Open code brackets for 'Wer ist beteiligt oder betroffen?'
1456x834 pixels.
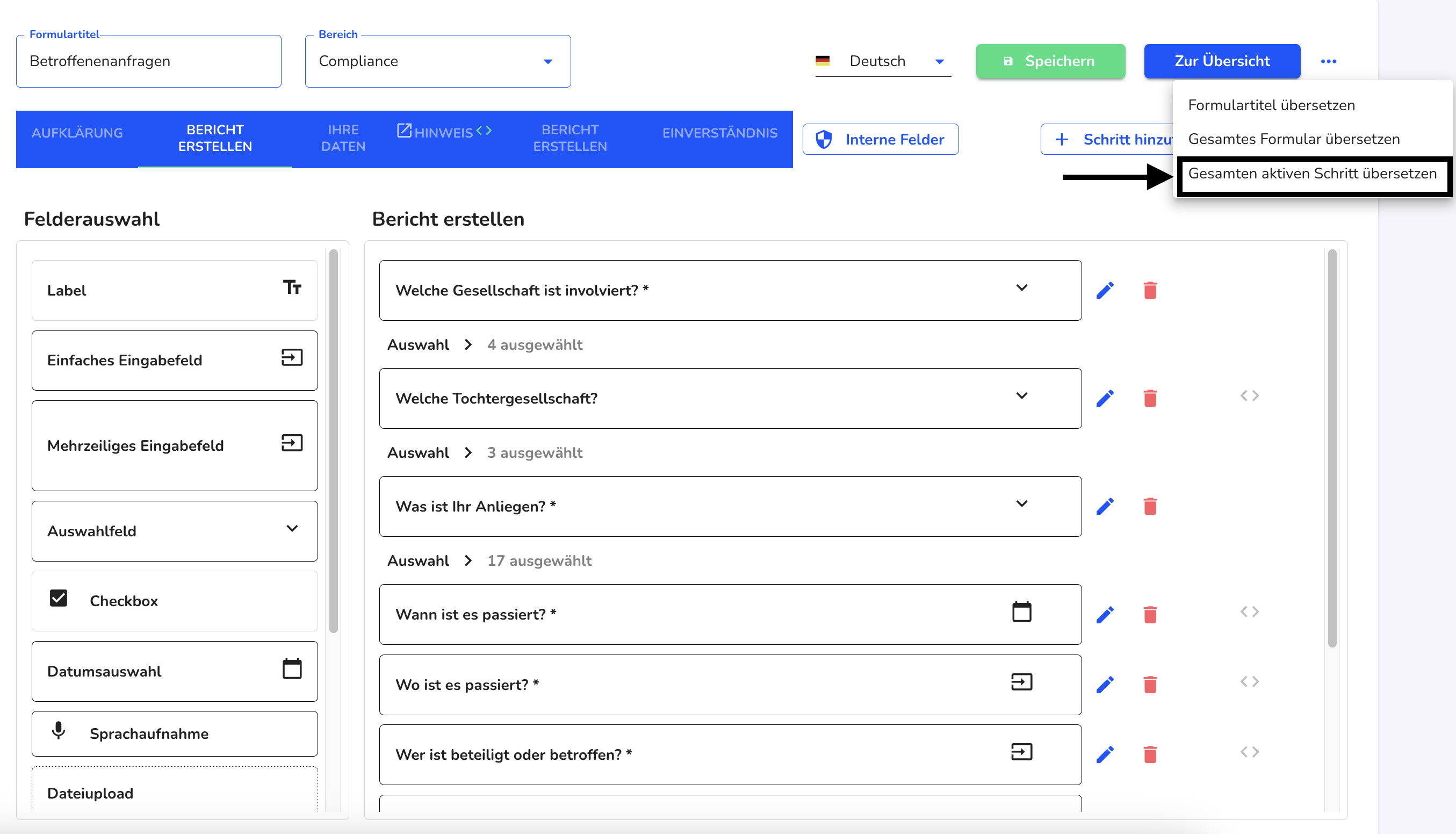click(1250, 752)
